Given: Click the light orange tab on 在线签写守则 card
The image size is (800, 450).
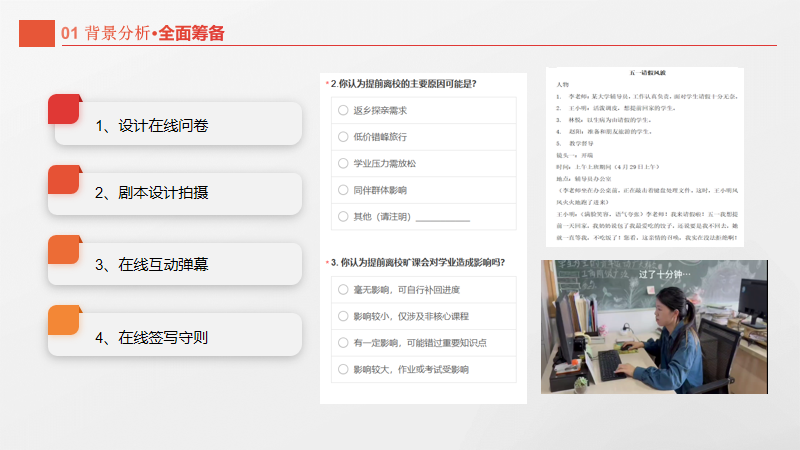Looking at the screenshot, I should (x=65, y=320).
